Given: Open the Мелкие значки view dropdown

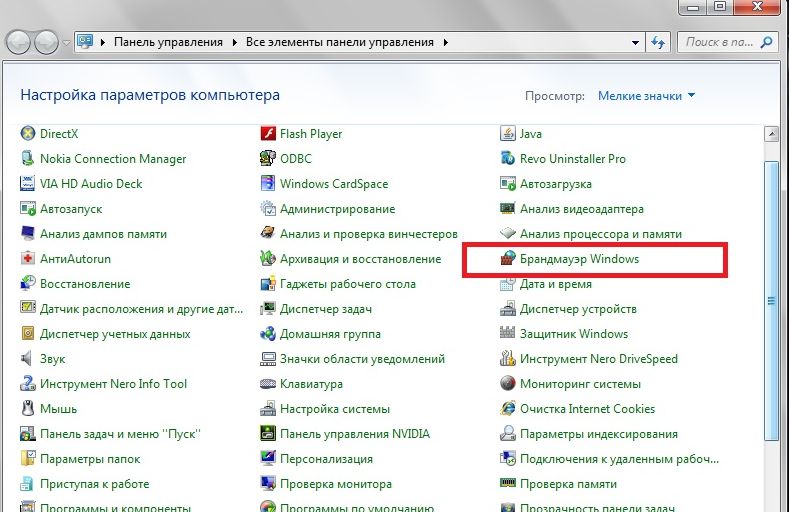Looking at the screenshot, I should click(646, 96).
